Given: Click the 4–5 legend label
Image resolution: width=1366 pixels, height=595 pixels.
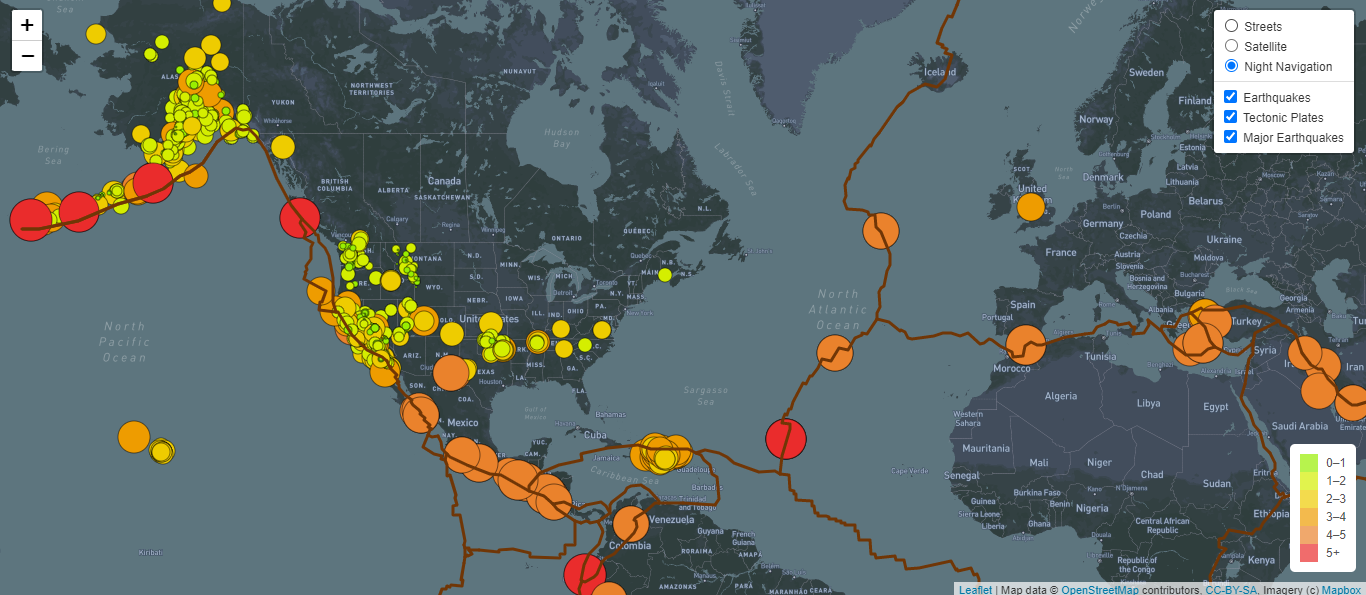Looking at the screenshot, I should (1336, 535).
